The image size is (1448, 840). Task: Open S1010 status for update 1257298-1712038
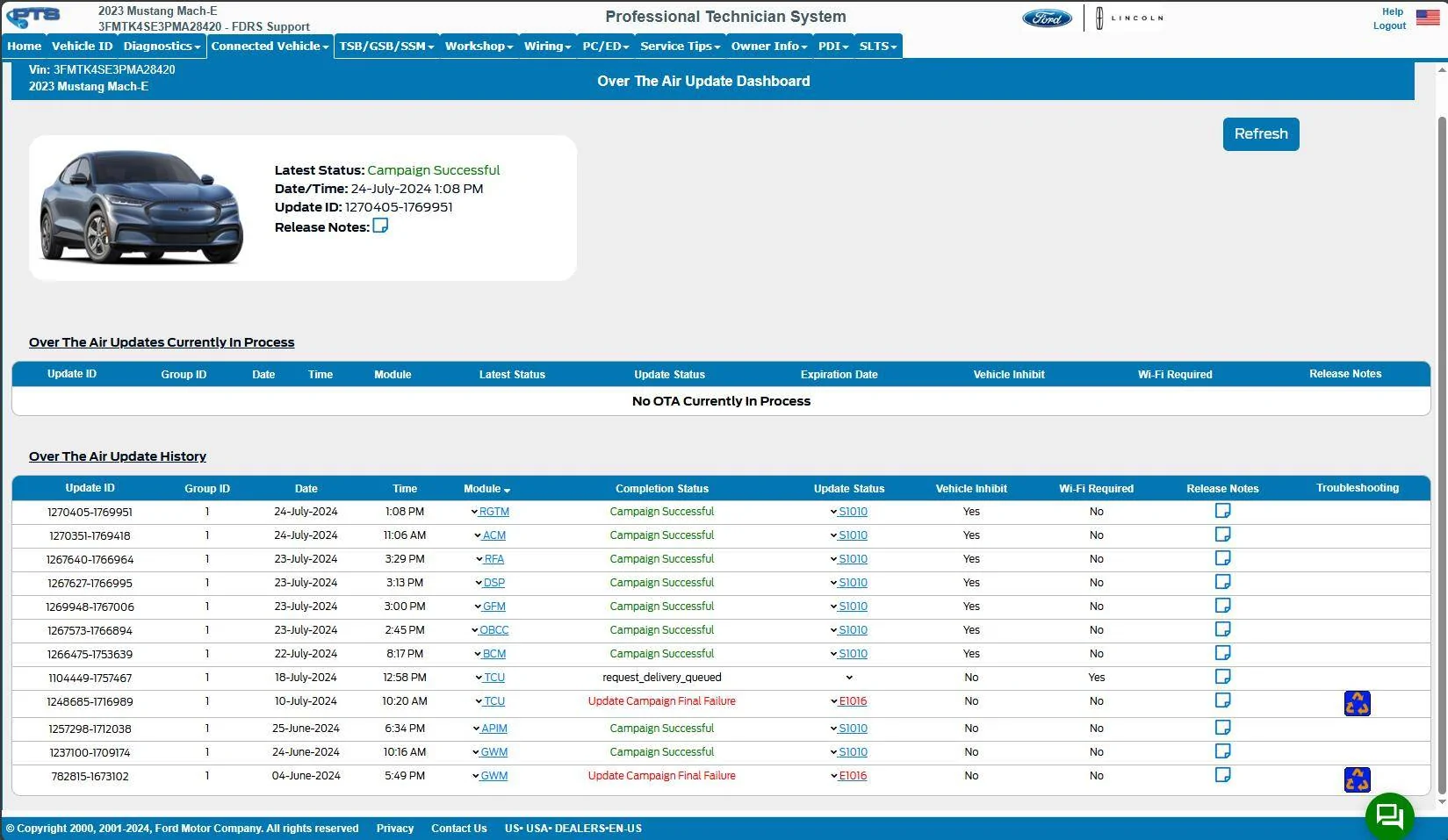pos(848,729)
